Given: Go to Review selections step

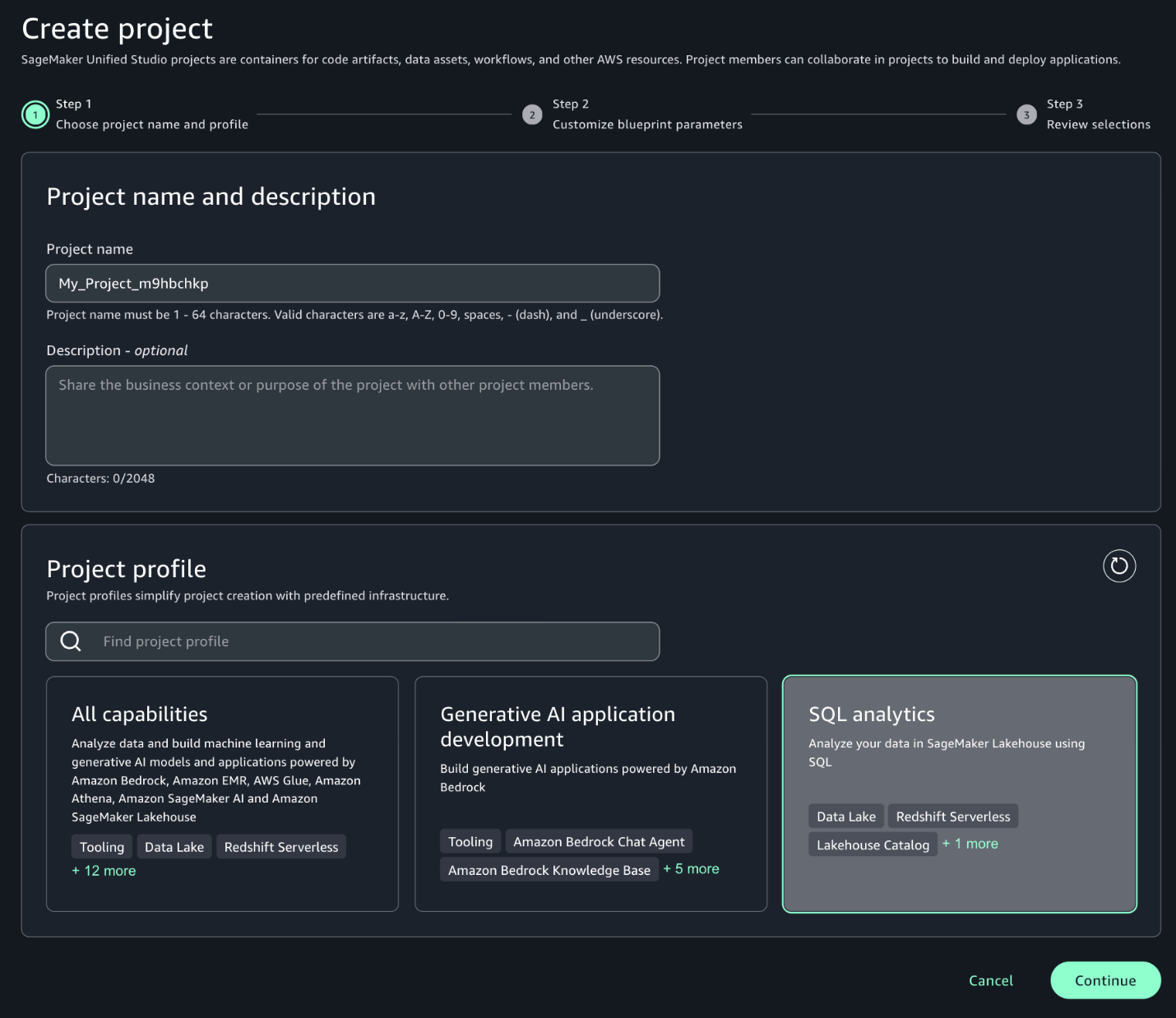Looking at the screenshot, I should (x=1098, y=124).
